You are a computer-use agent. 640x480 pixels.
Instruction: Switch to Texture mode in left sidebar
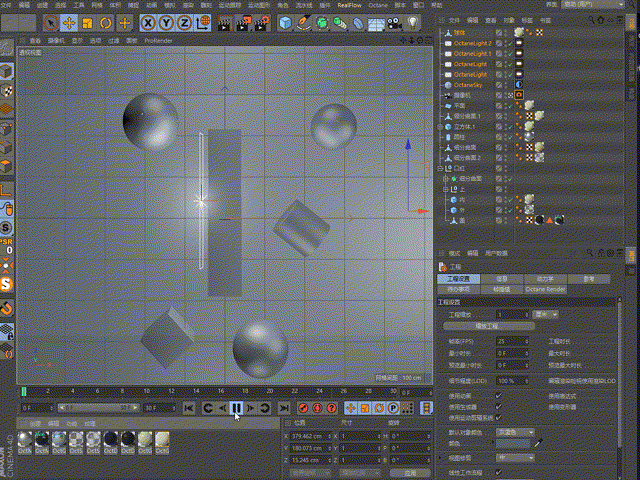pos(7,90)
